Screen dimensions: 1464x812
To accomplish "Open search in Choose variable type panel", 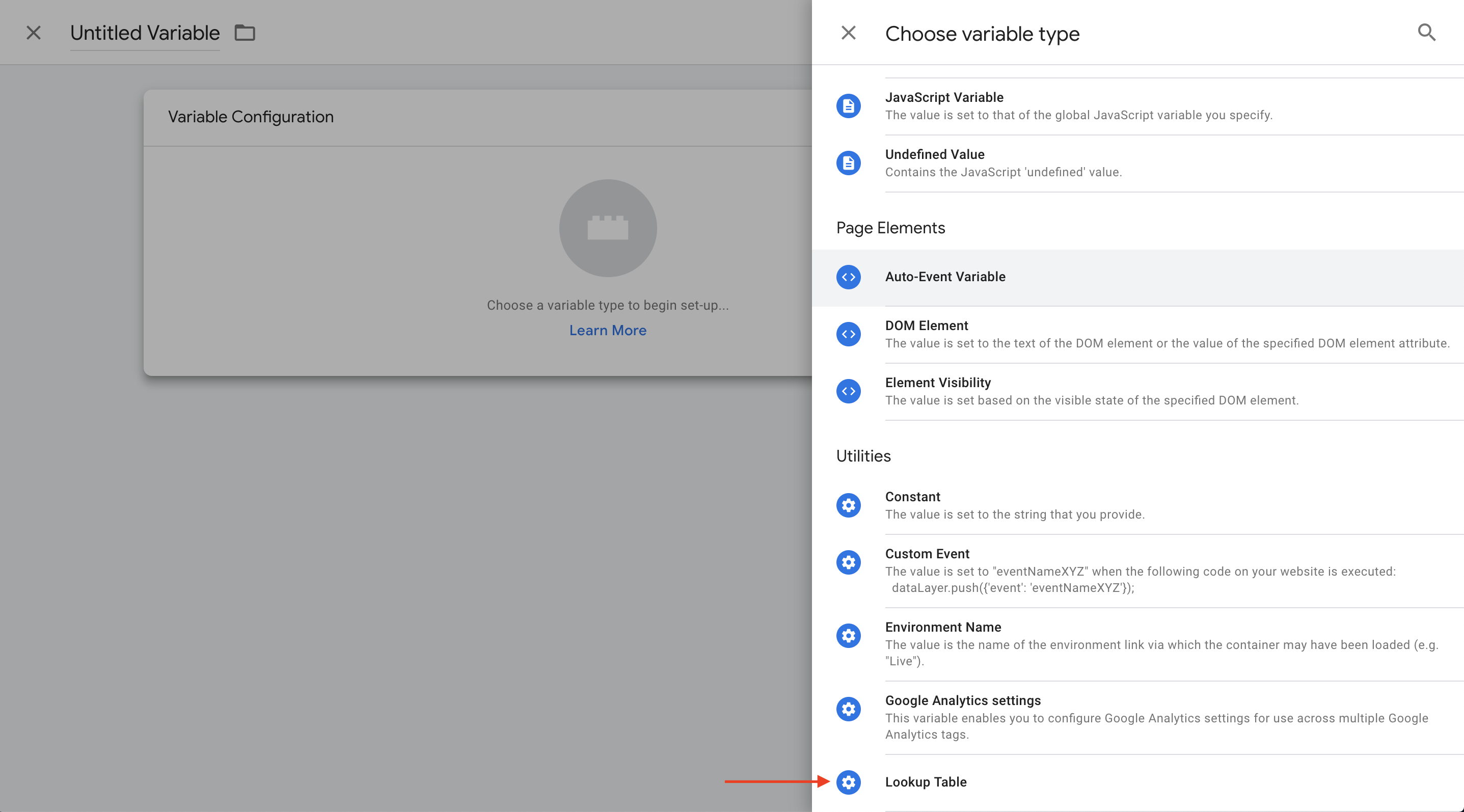I will [1426, 33].
